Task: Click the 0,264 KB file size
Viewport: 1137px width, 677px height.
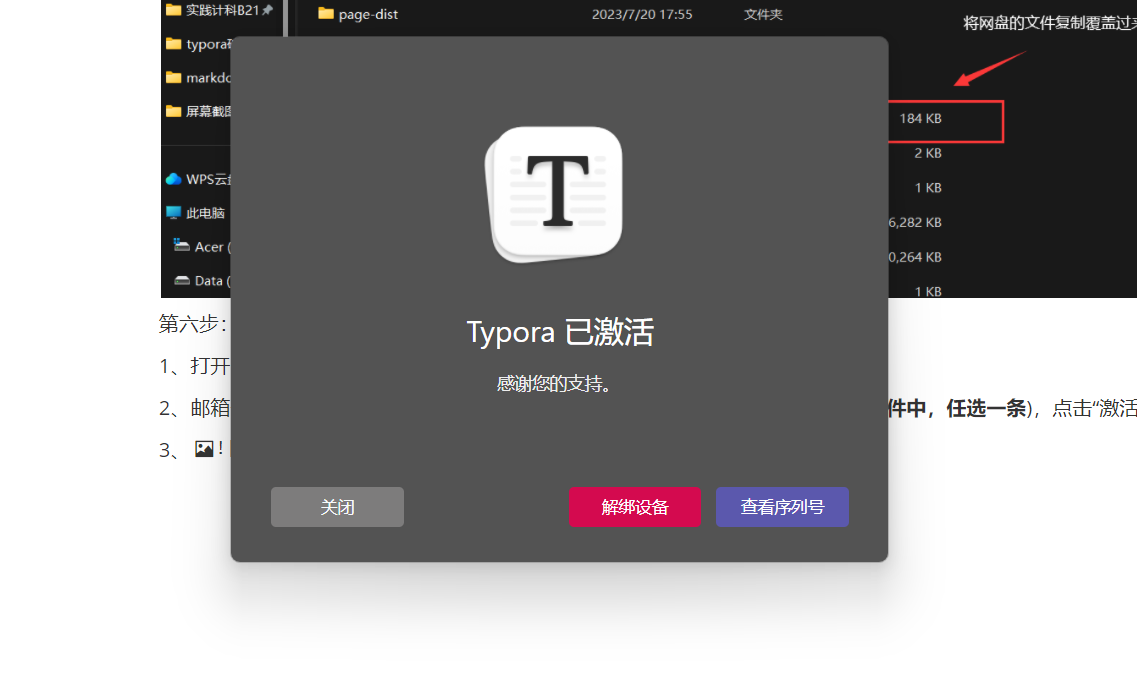Action: [x=915, y=257]
